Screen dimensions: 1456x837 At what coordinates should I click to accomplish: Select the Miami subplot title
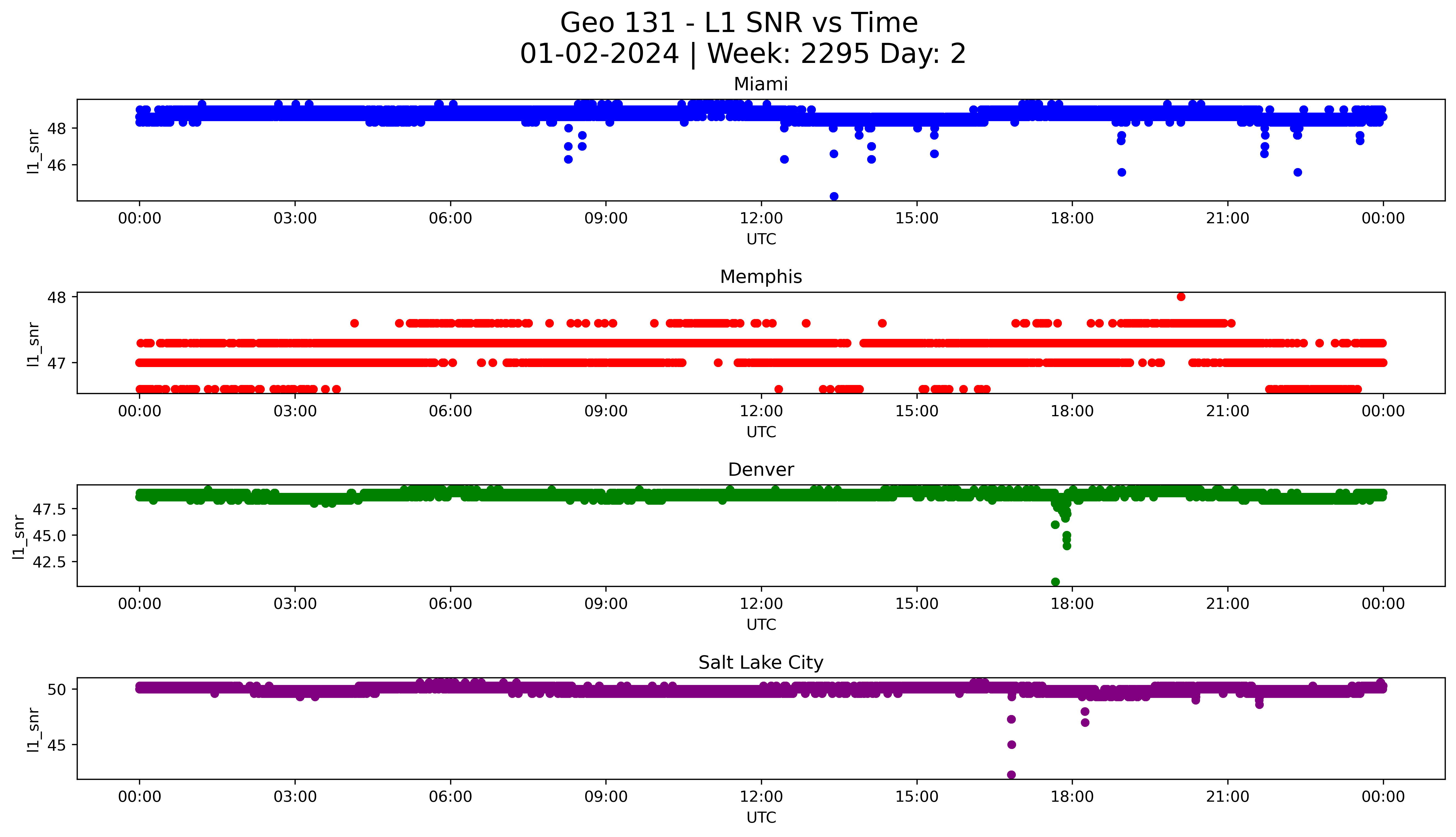click(x=760, y=84)
